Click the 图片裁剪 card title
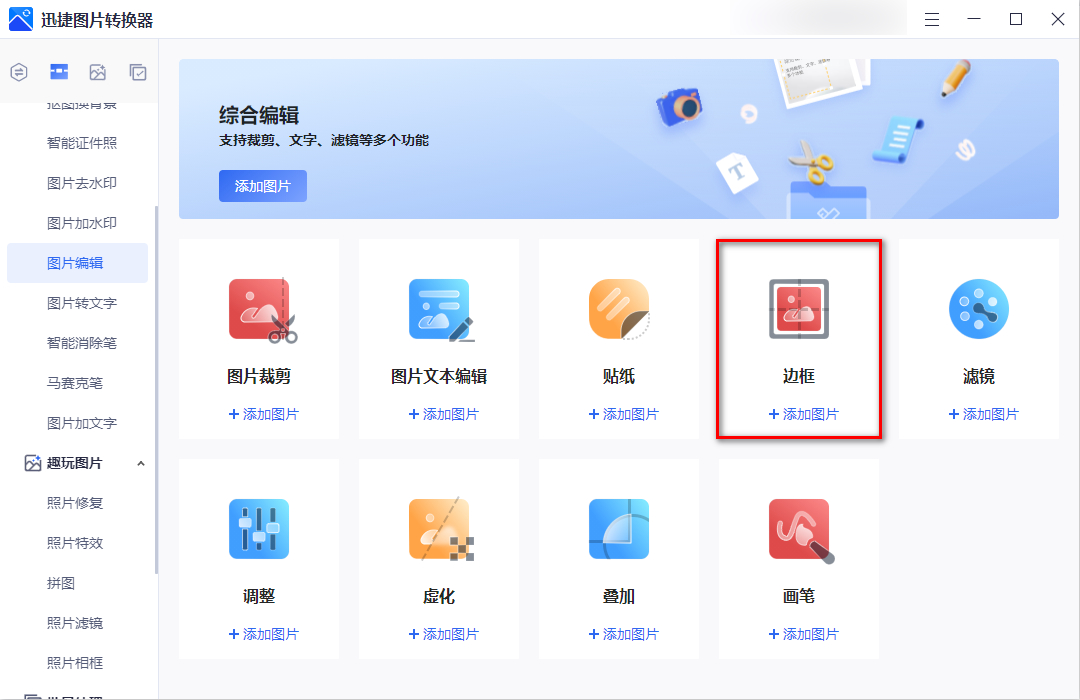 point(259,376)
